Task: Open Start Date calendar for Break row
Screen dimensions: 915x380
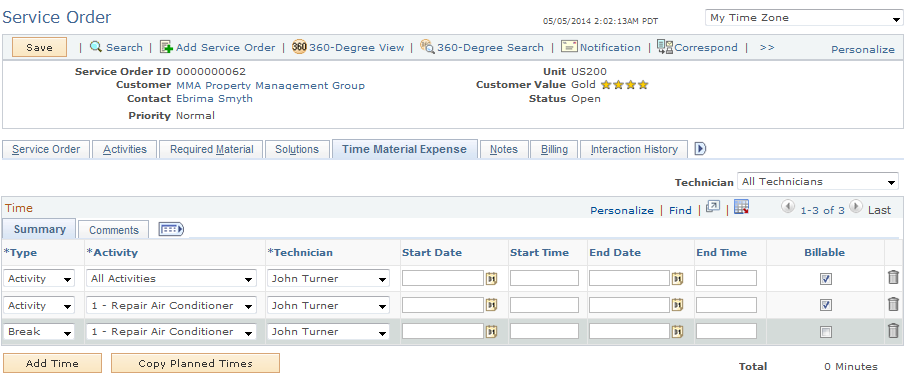Action: 491,332
